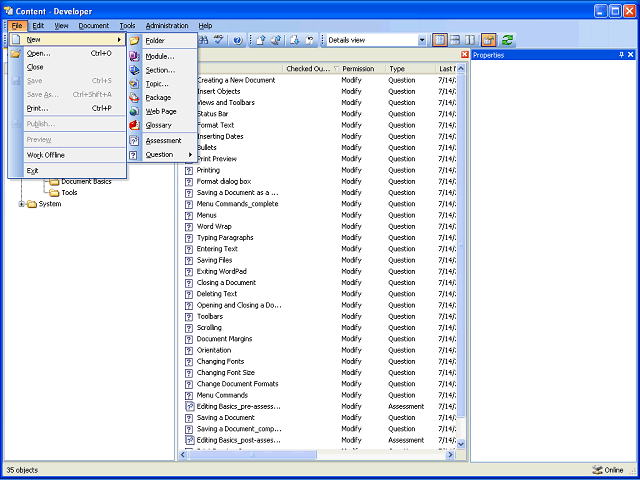
Task: Click sort arrow on Checked Out column
Action: click(x=336, y=69)
